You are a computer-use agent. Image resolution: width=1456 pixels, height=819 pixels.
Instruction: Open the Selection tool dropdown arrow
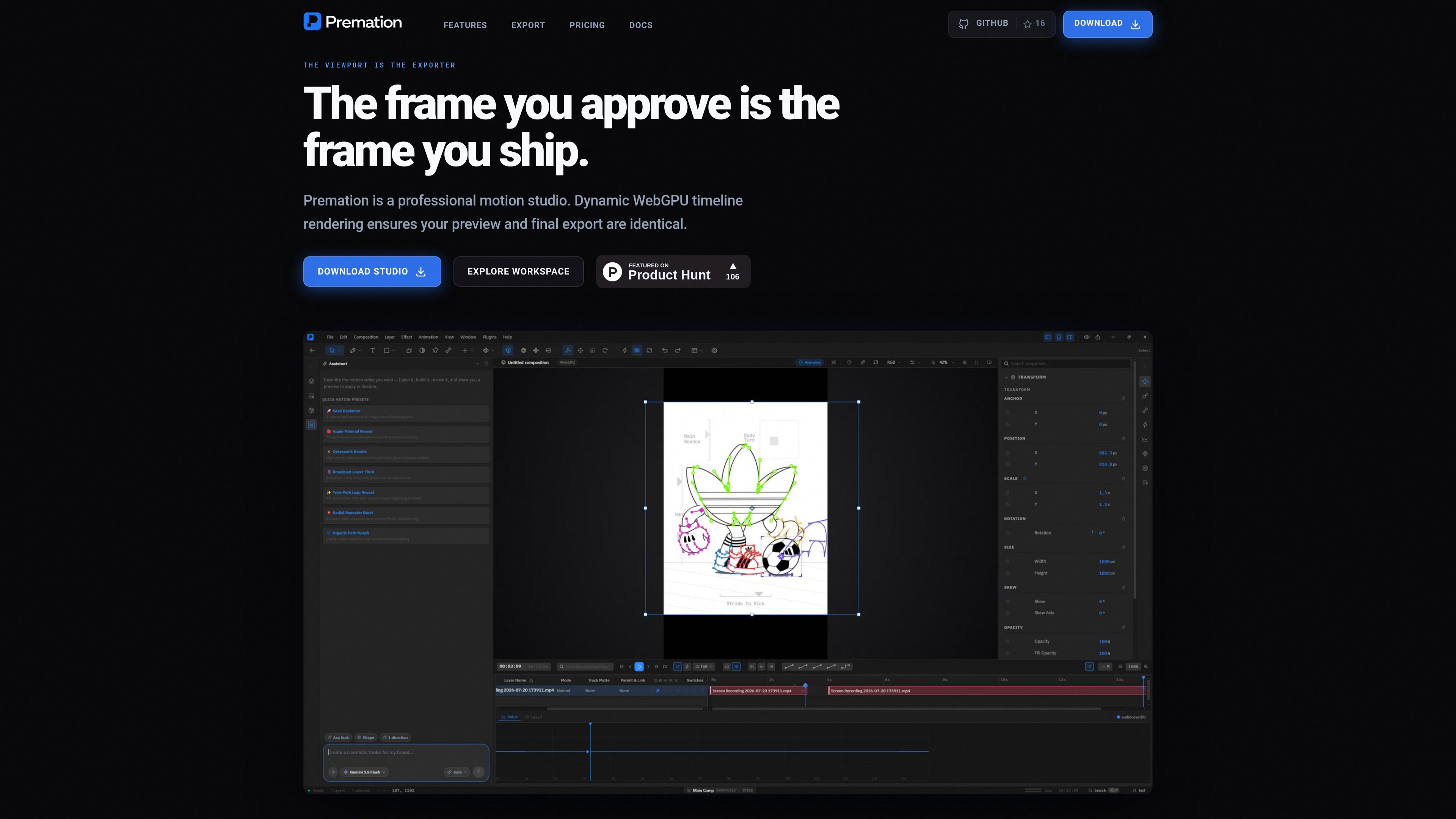339,351
